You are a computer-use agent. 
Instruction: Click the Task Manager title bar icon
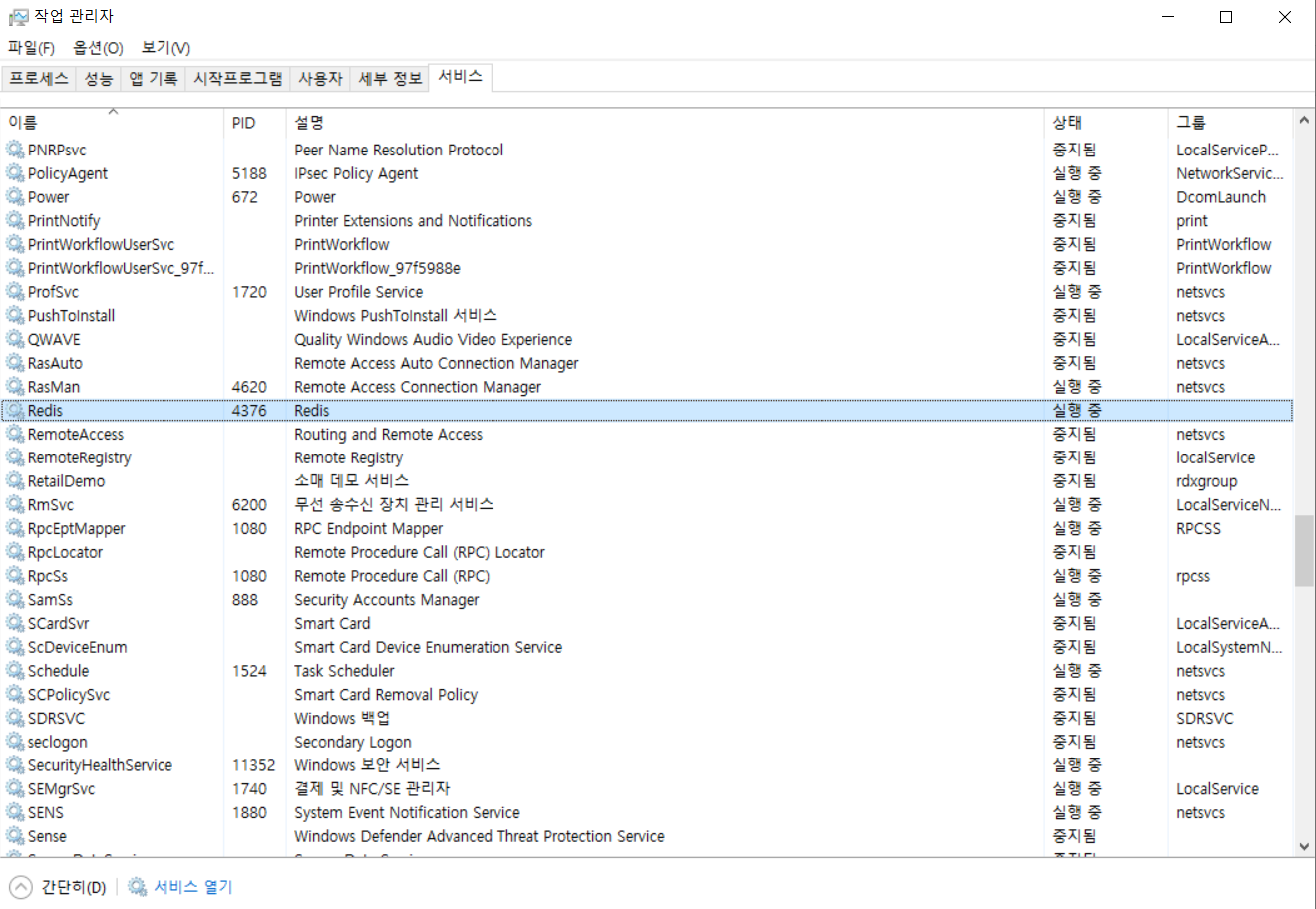(19, 17)
